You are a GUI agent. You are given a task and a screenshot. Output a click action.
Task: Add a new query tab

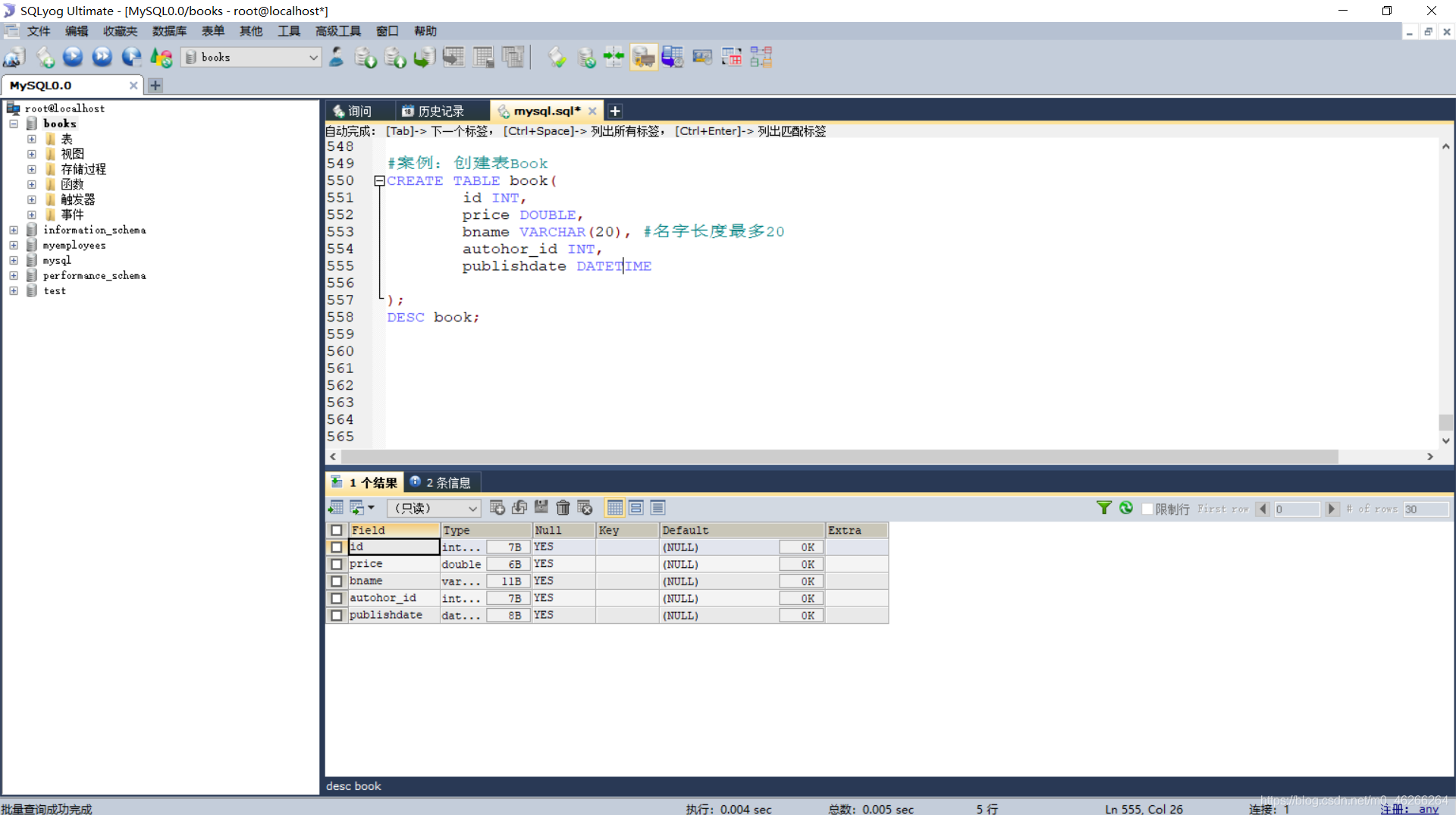pos(615,111)
